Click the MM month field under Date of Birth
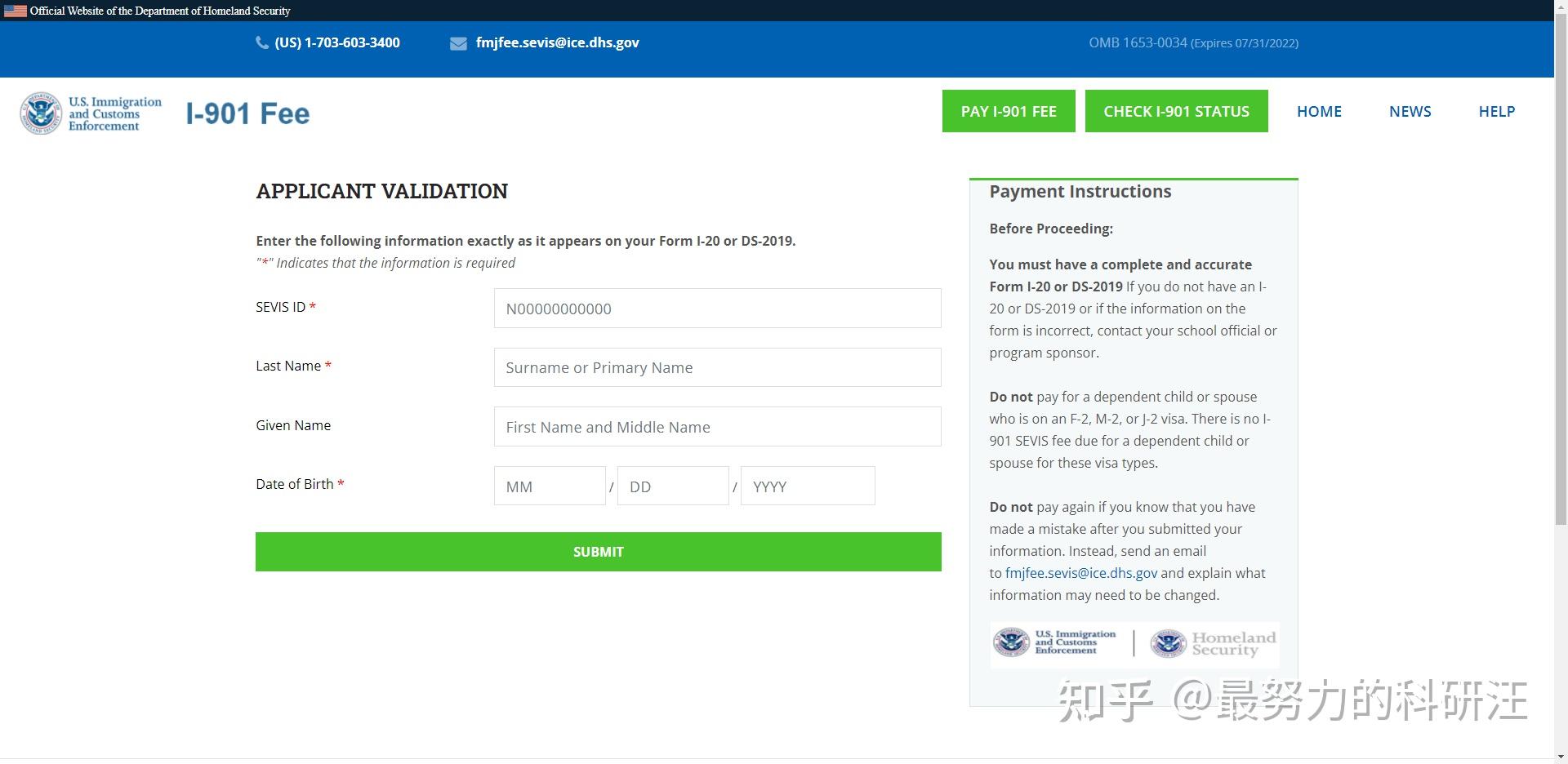This screenshot has height=764, width=1568. pyautogui.click(x=549, y=486)
